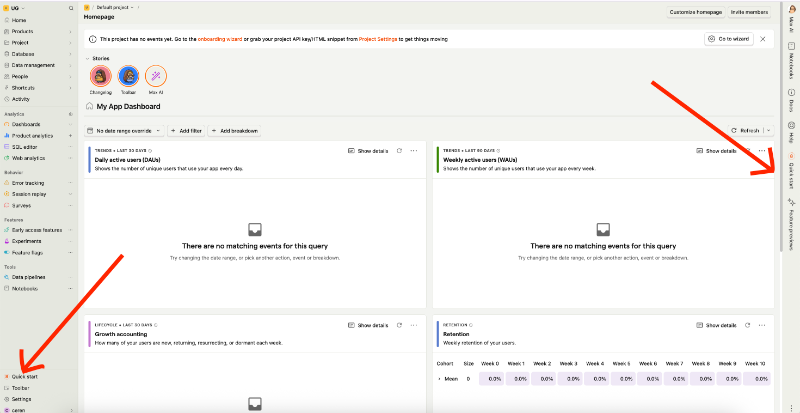The image size is (800, 413).
Task: Refresh the Growth accounting insight card
Action: pos(399,325)
